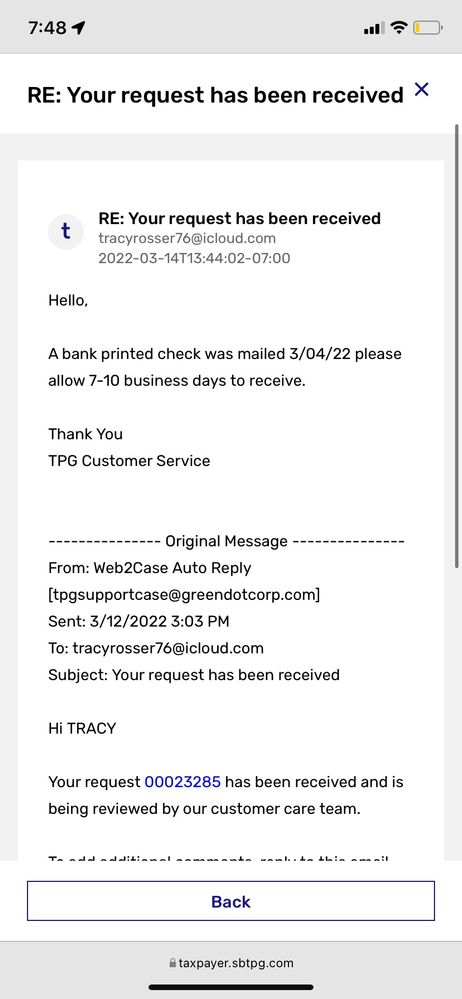This screenshot has width=462, height=999.
Task: Tap sender email tracyrosser76@icloud.com under subject
Action: pos(187,238)
